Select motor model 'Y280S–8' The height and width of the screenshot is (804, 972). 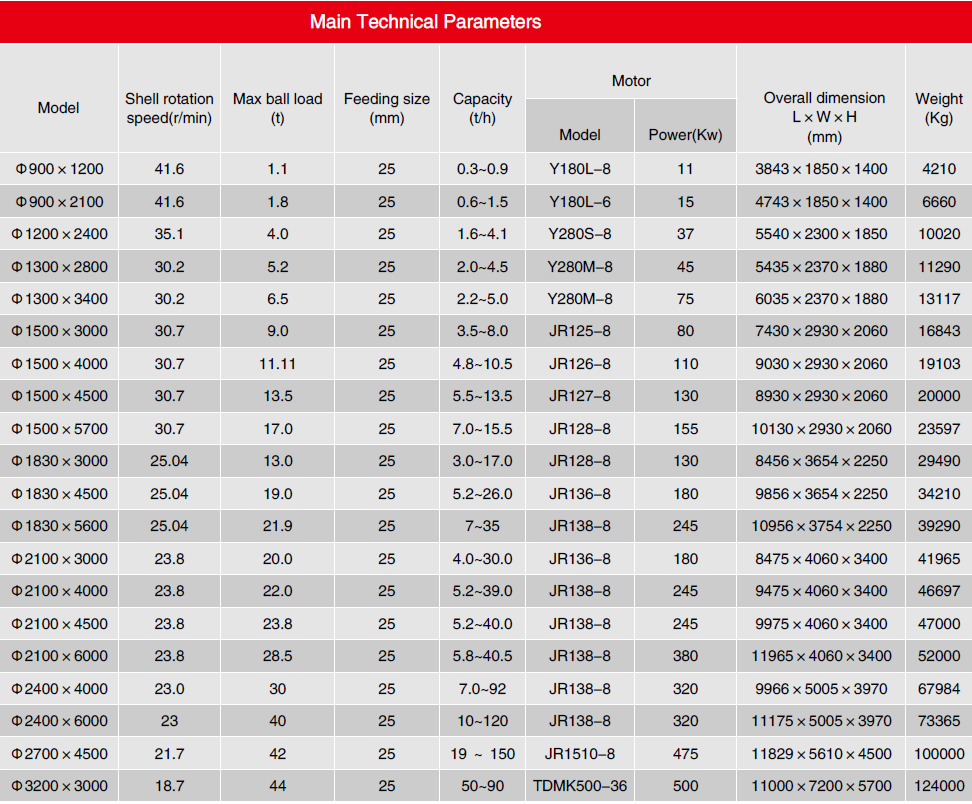[x=580, y=234]
